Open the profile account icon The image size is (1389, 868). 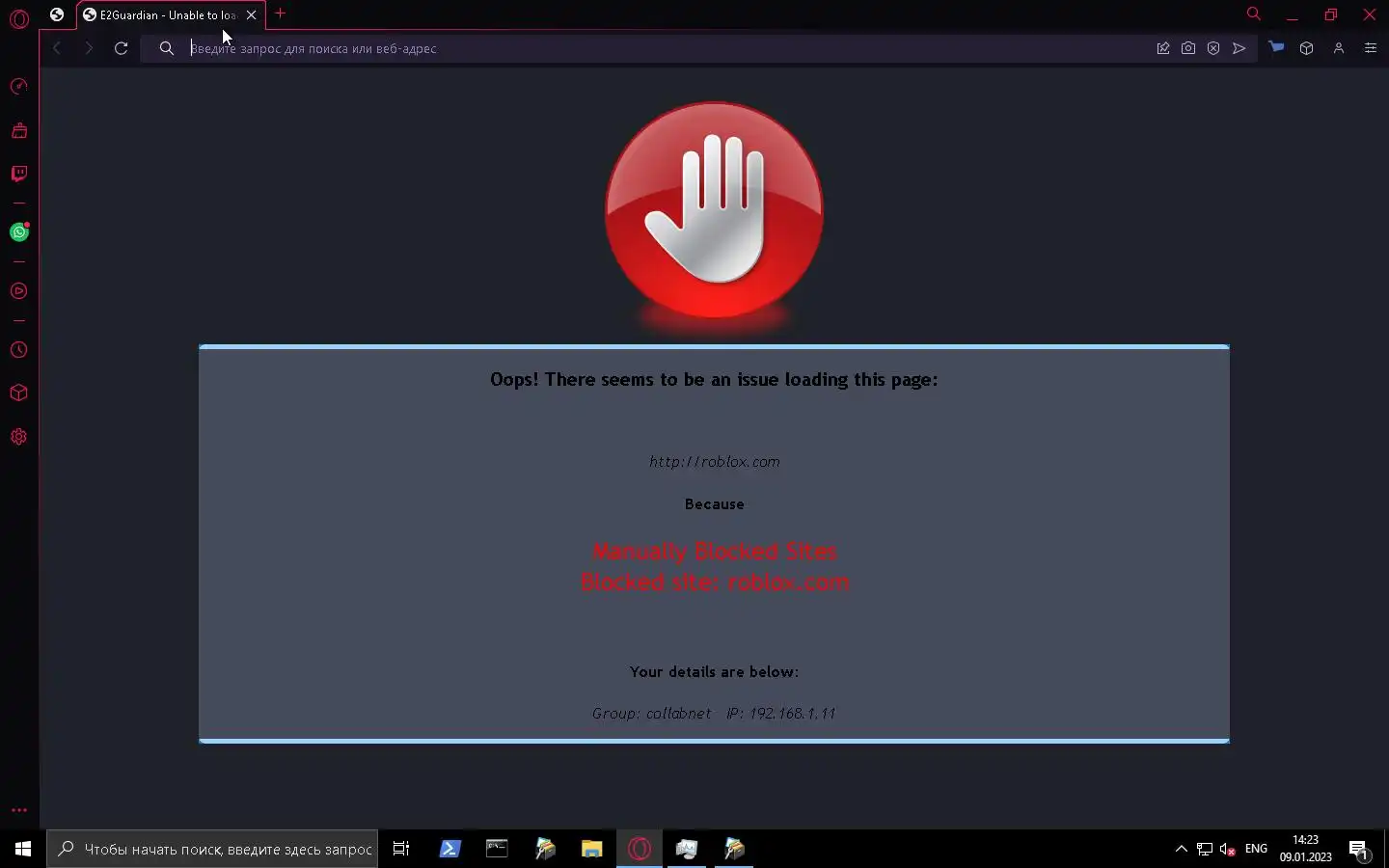[x=1339, y=48]
